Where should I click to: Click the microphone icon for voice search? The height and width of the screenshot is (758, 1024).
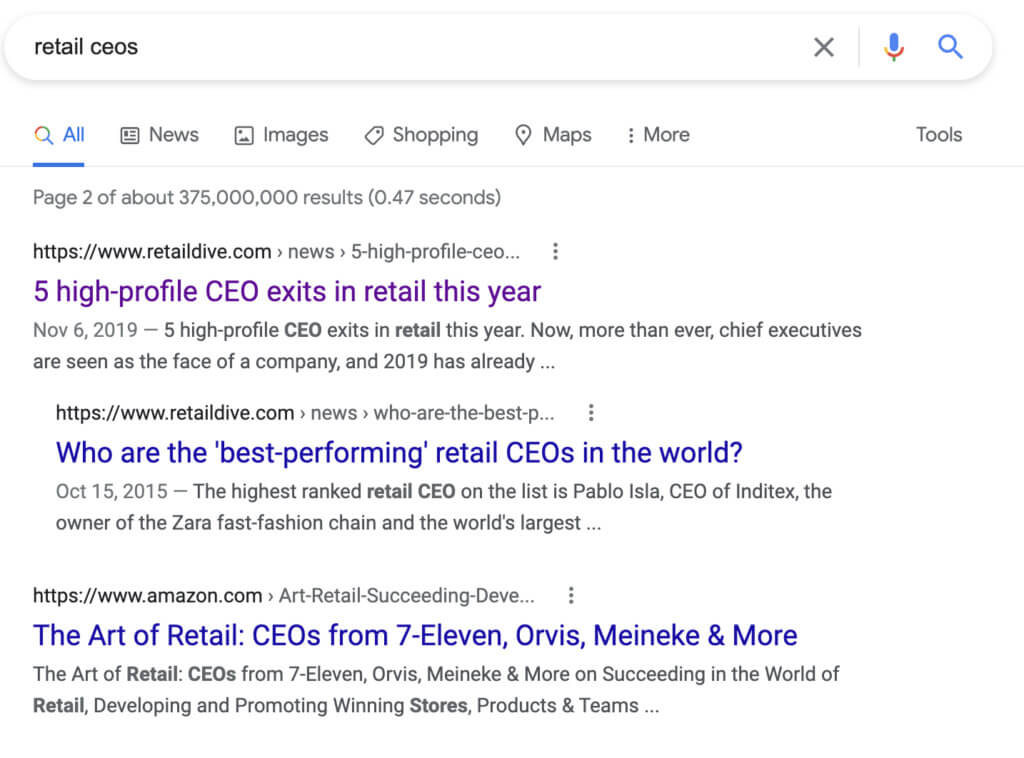(893, 46)
